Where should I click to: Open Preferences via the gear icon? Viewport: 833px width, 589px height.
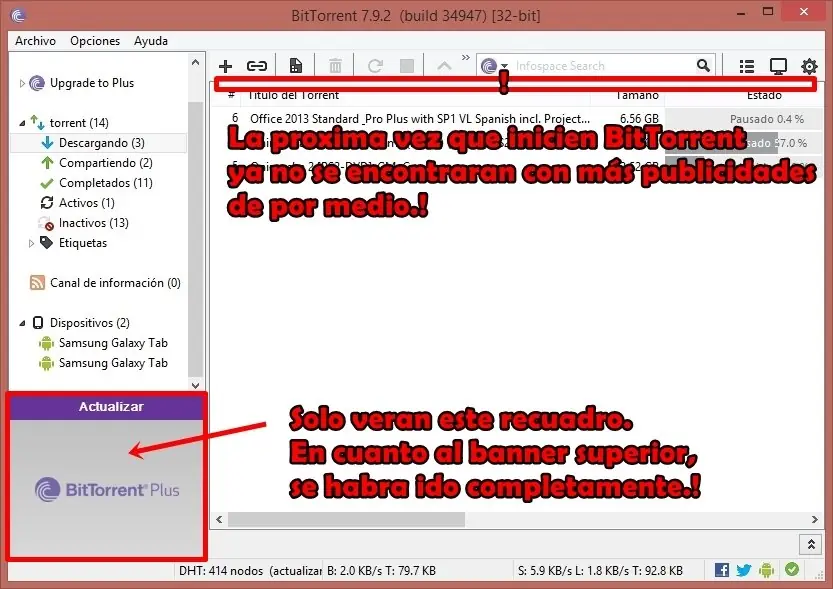(x=809, y=66)
